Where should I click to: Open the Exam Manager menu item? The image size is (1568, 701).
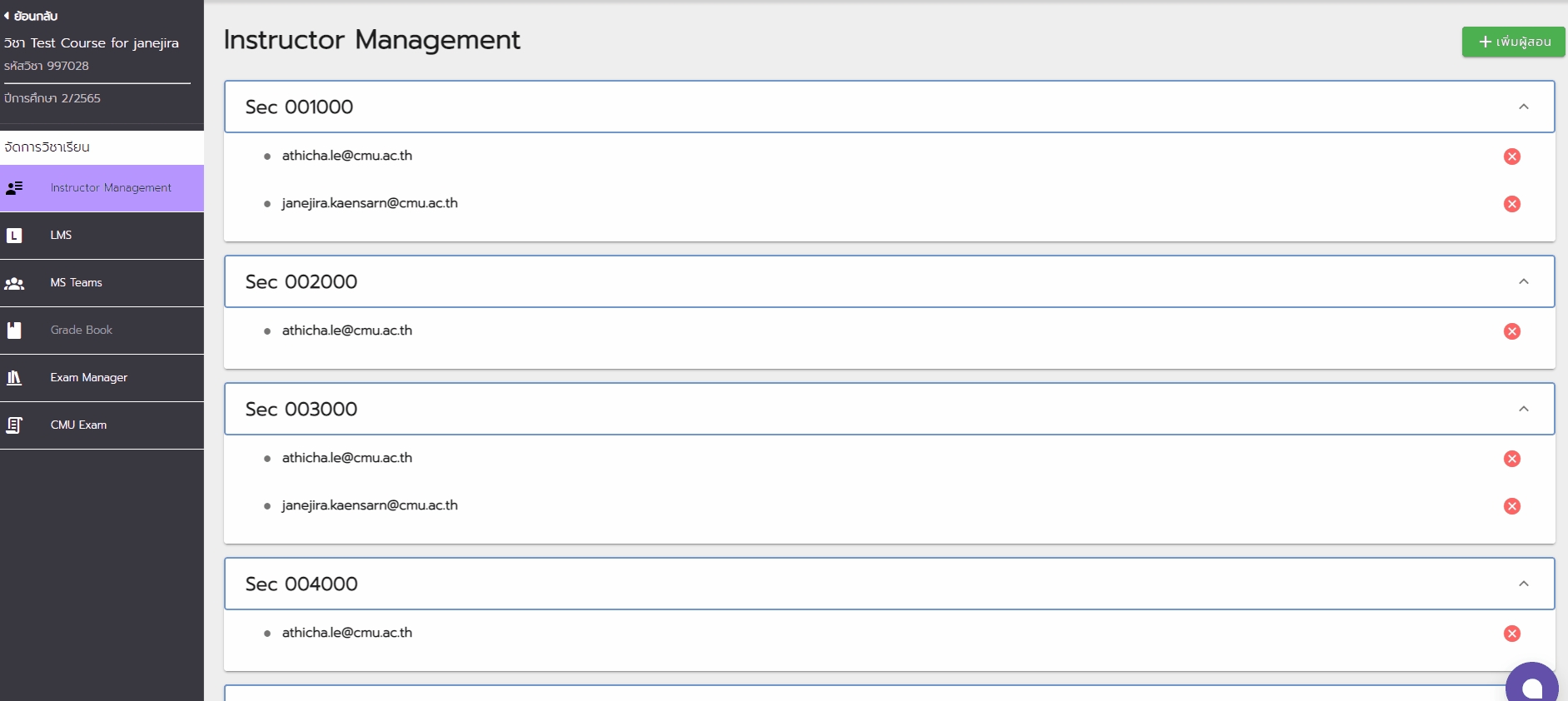click(x=88, y=378)
